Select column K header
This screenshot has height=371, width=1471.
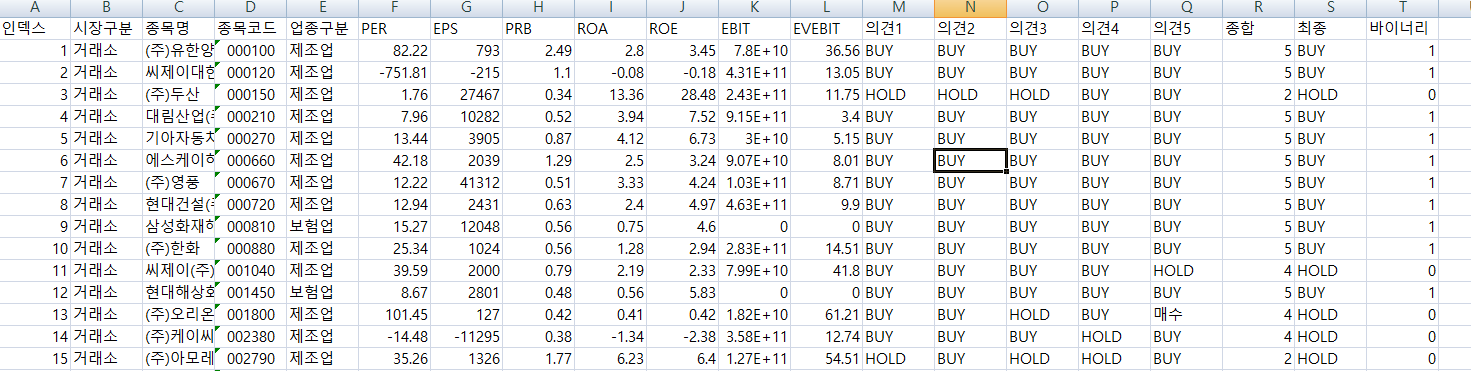[x=754, y=8]
